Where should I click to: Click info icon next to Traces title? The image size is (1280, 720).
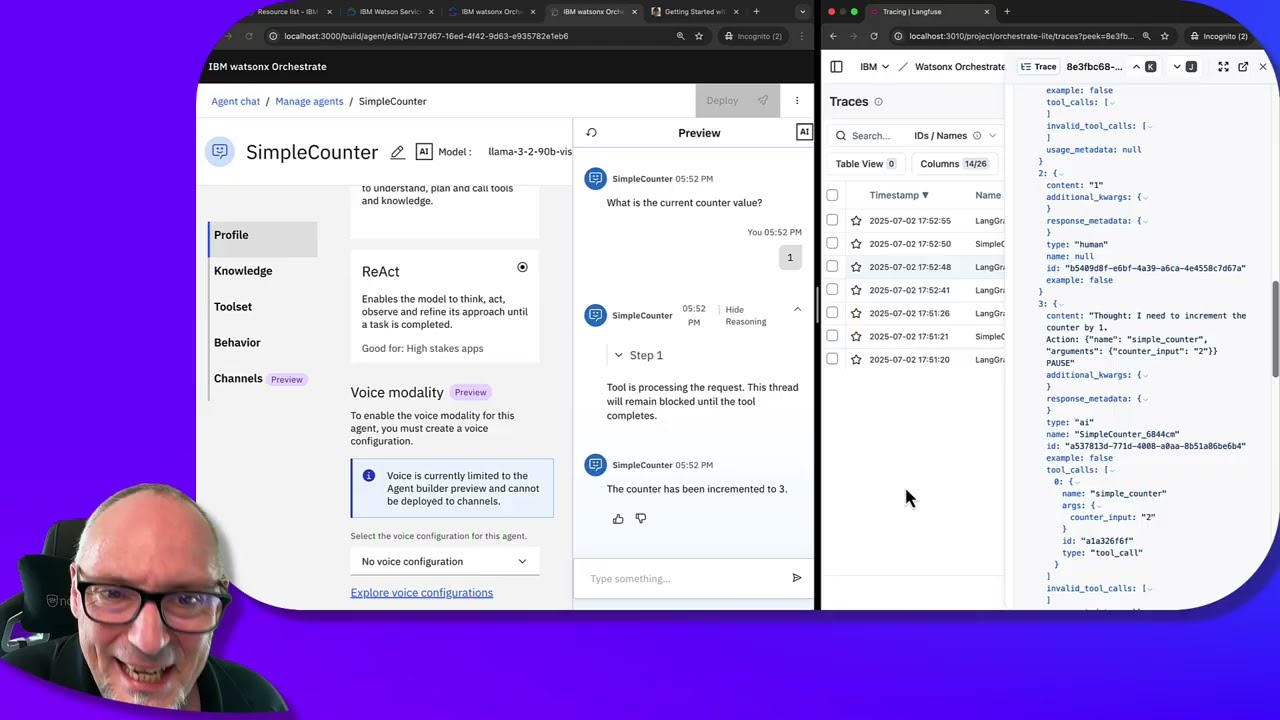878,102
